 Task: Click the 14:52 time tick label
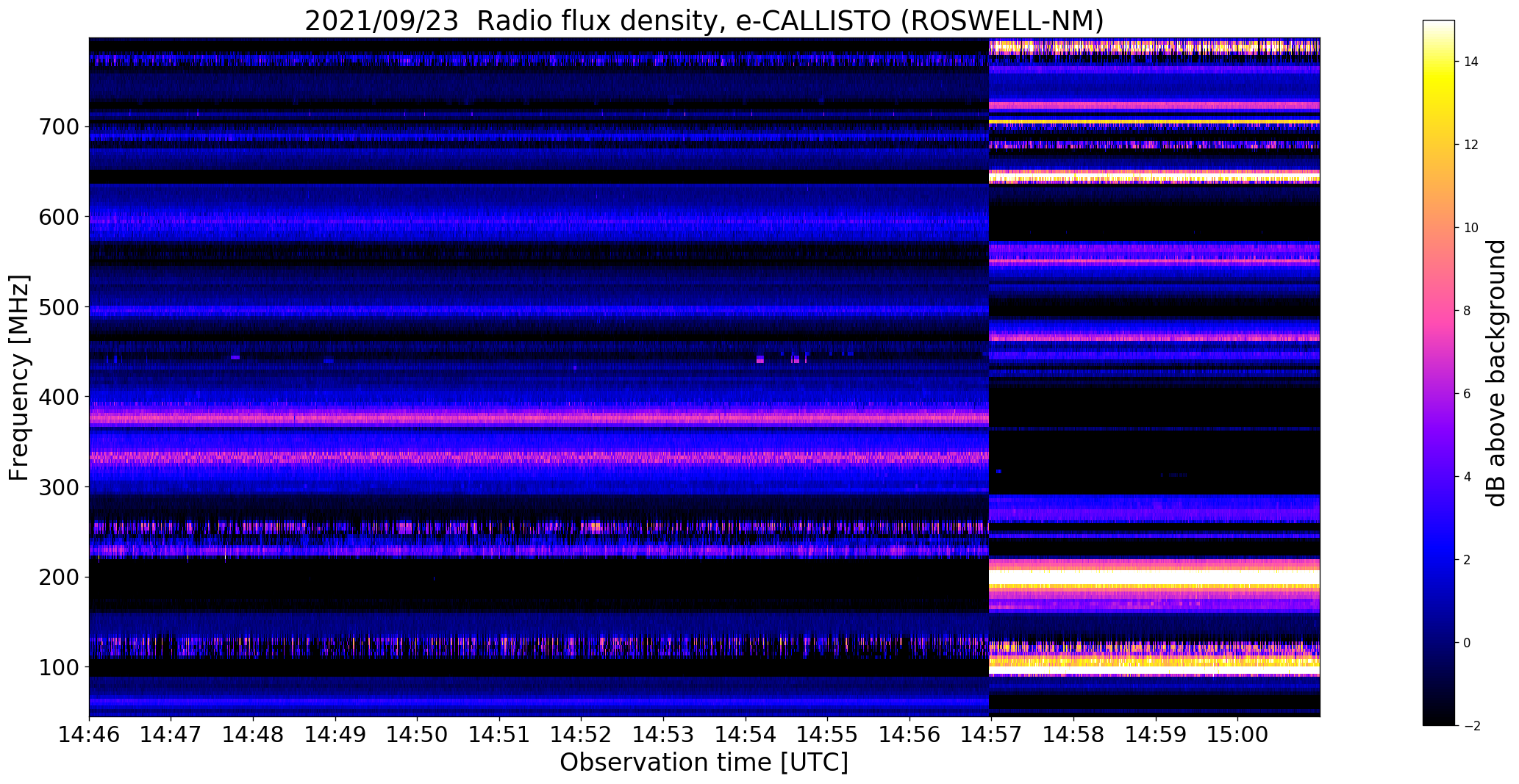582,735
